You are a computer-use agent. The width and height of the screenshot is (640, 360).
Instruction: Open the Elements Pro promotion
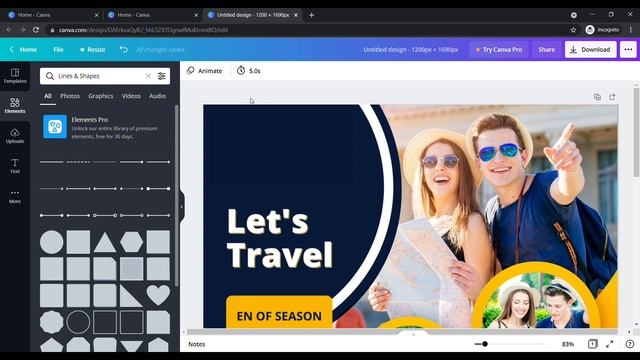coord(105,127)
